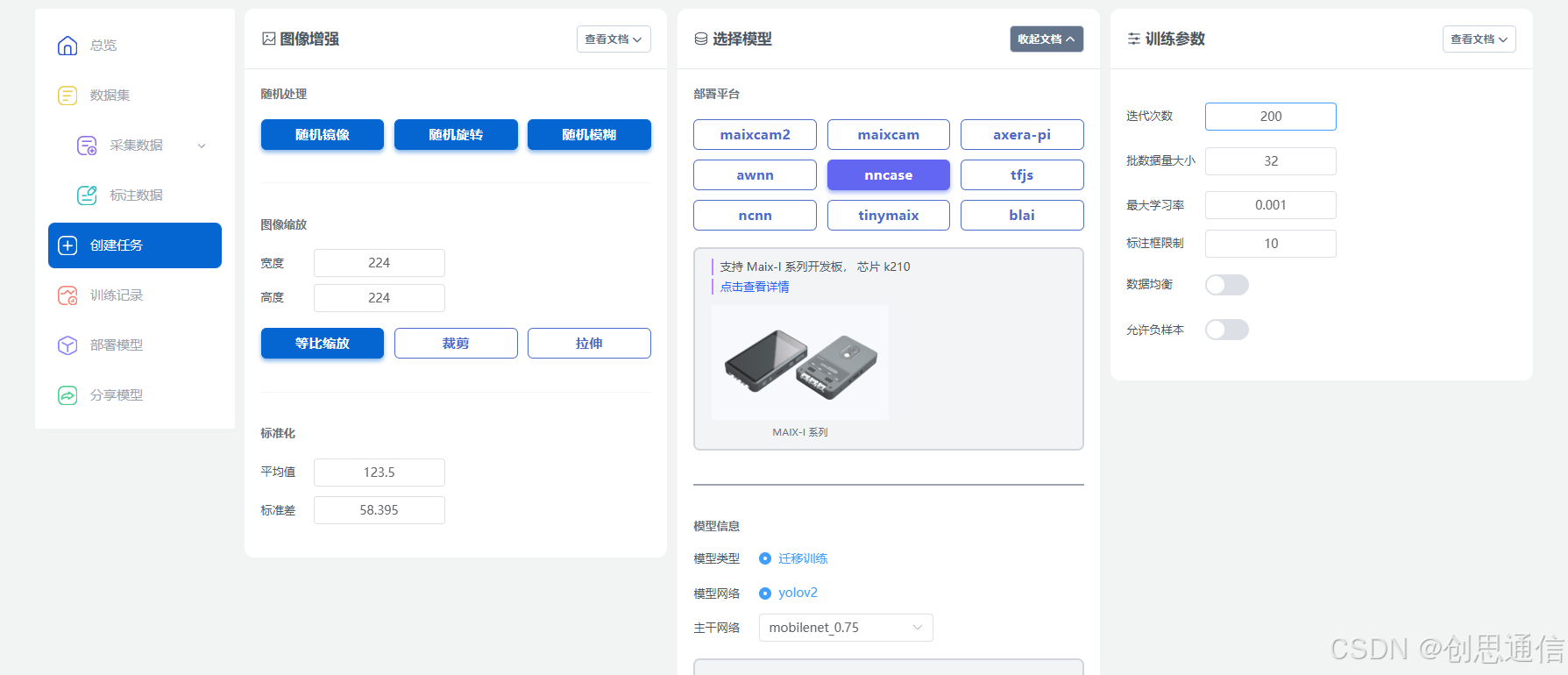
Task: Open 分享模型 menu item
Action: [135, 395]
